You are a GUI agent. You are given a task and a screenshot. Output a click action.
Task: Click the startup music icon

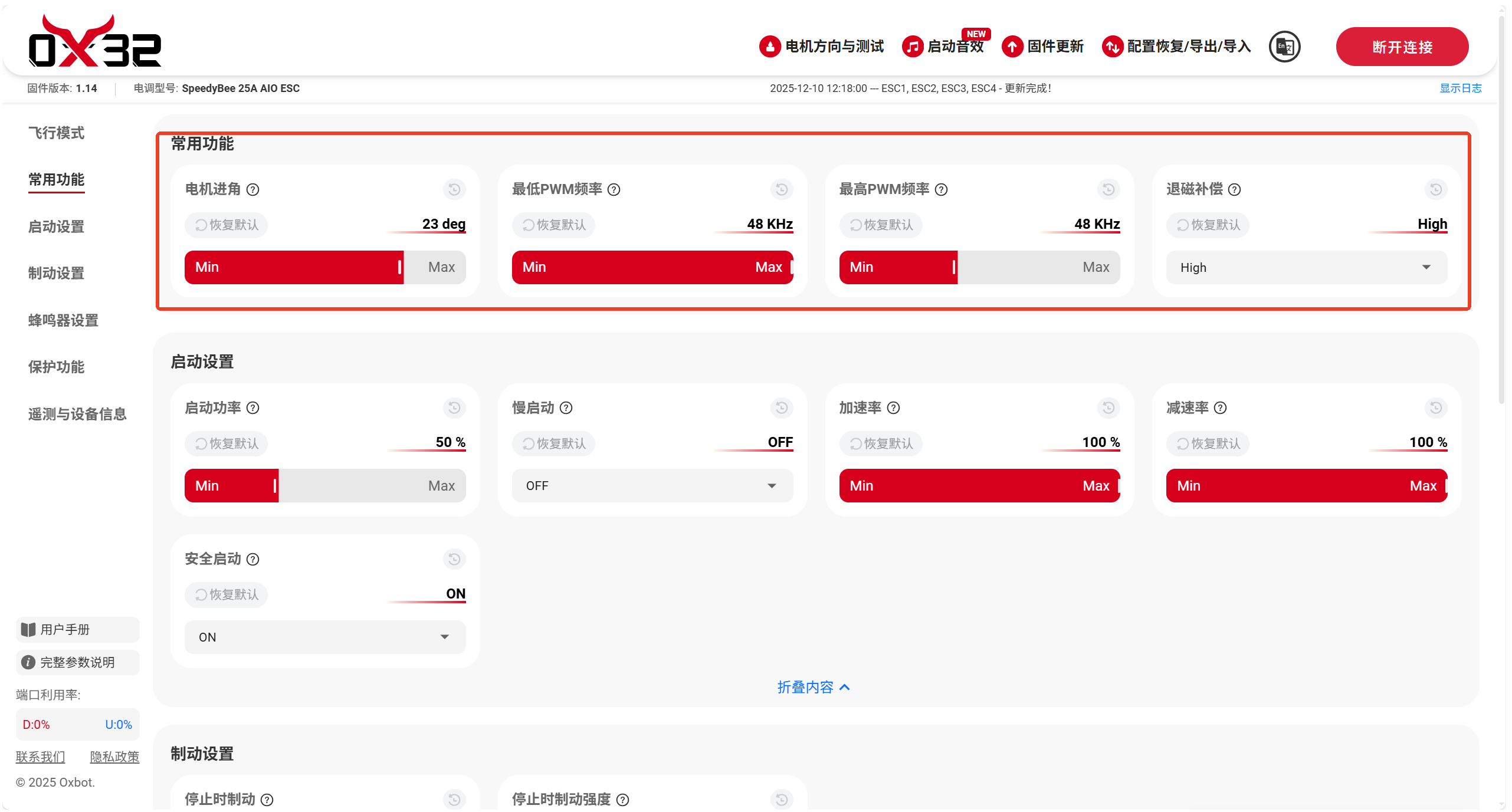click(912, 47)
